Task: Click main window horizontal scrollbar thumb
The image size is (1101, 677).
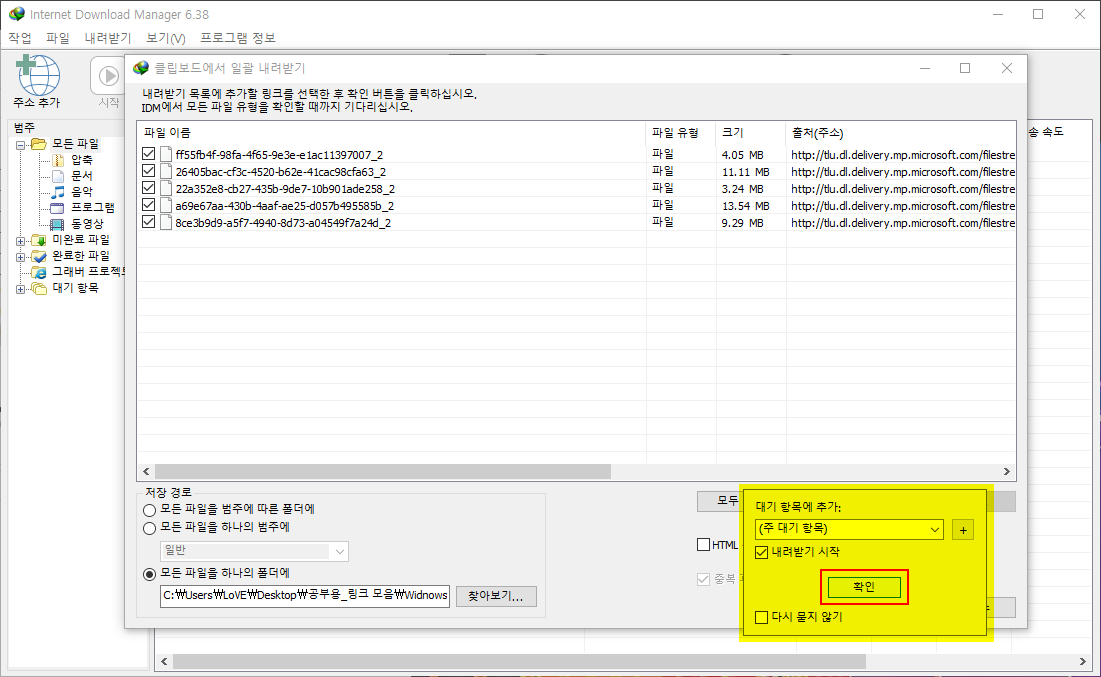Action: point(520,662)
